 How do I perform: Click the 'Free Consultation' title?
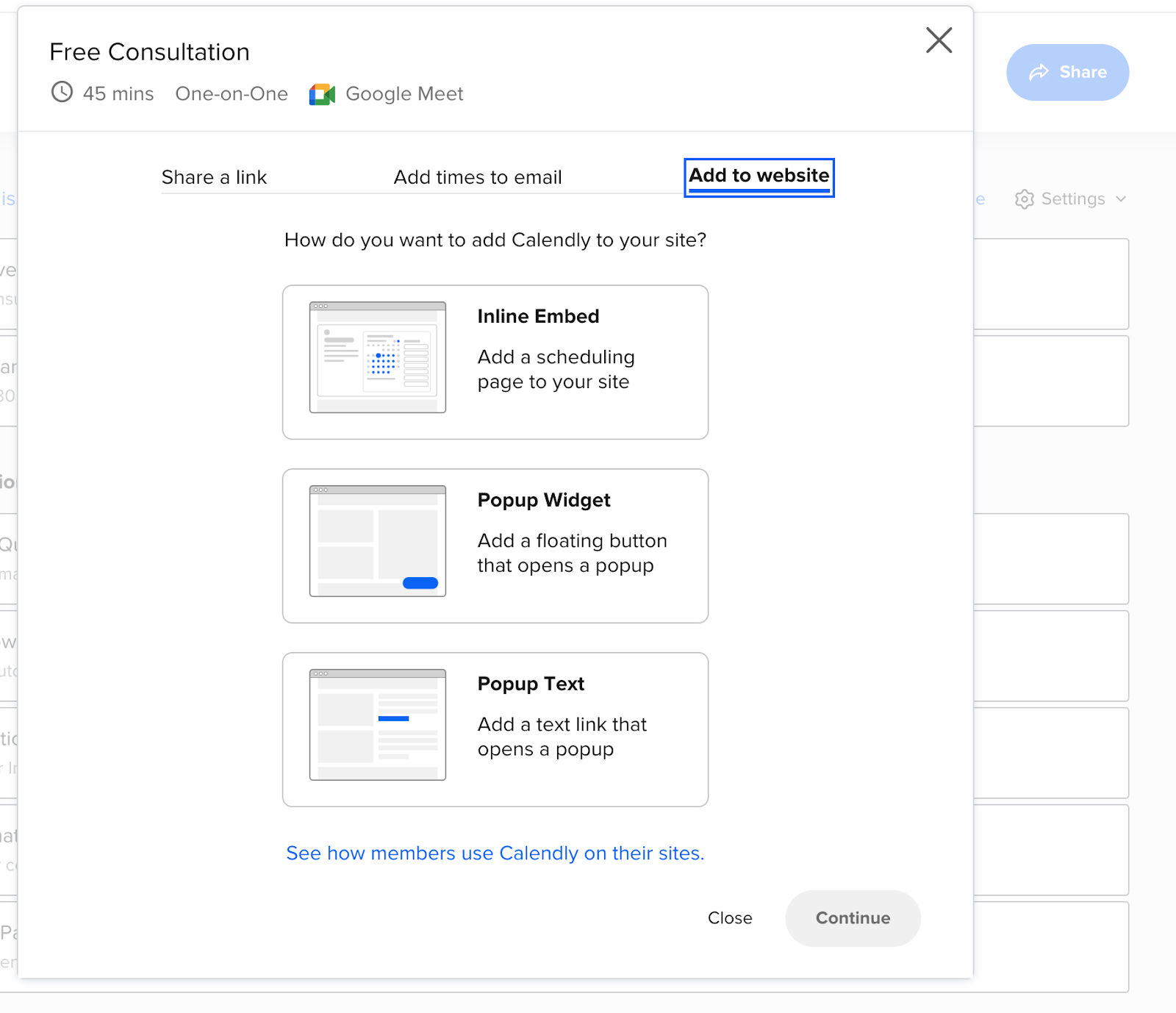coord(149,52)
